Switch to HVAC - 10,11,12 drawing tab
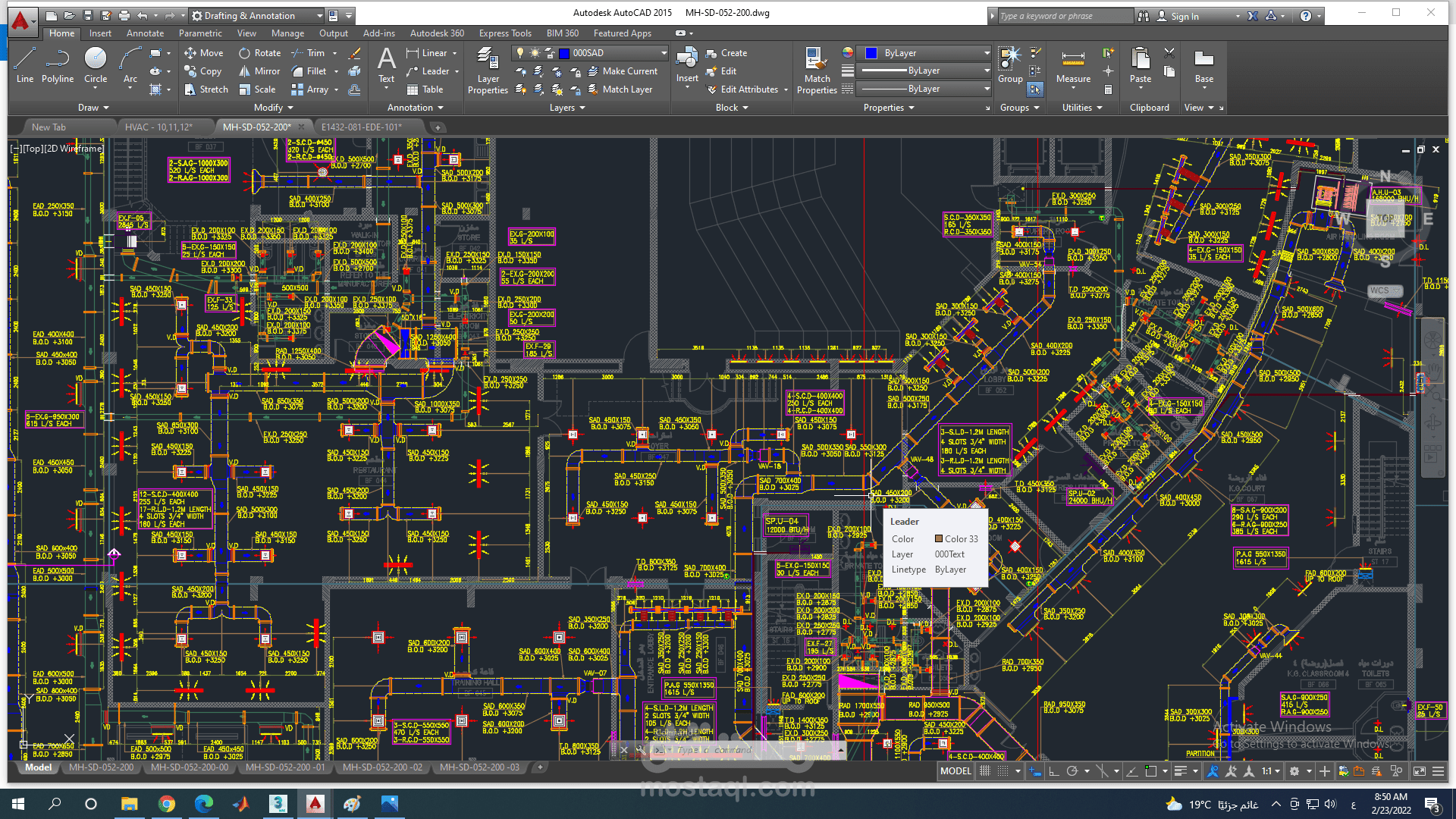The height and width of the screenshot is (819, 1456). pos(158,127)
